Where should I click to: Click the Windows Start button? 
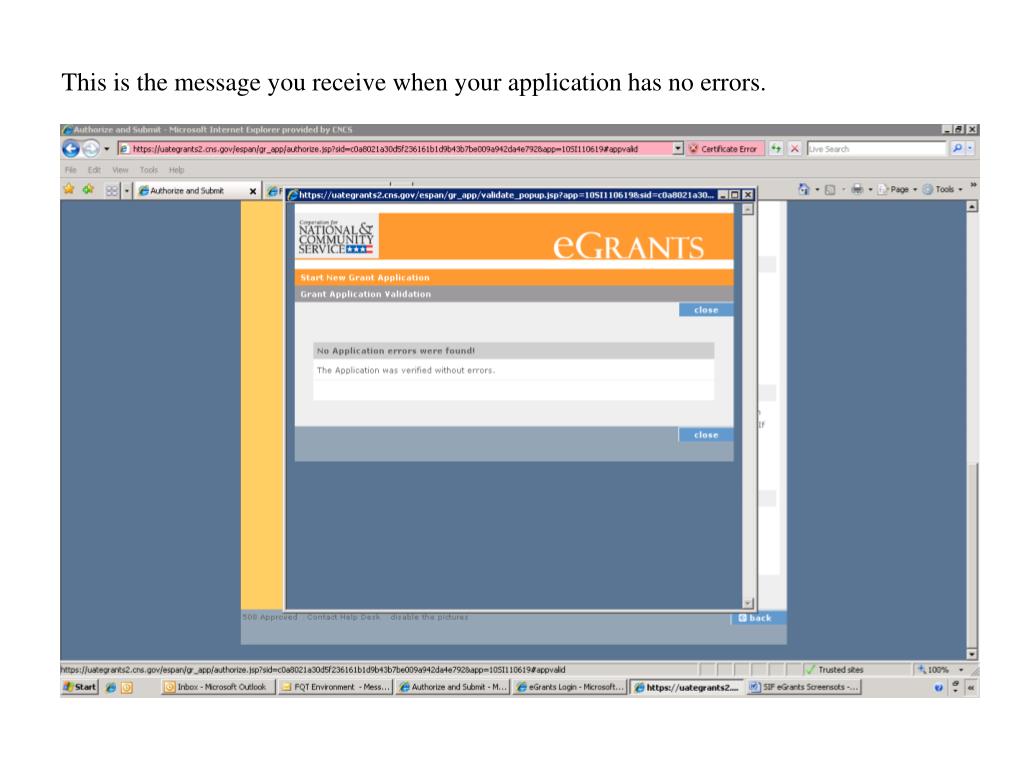[x=80, y=687]
